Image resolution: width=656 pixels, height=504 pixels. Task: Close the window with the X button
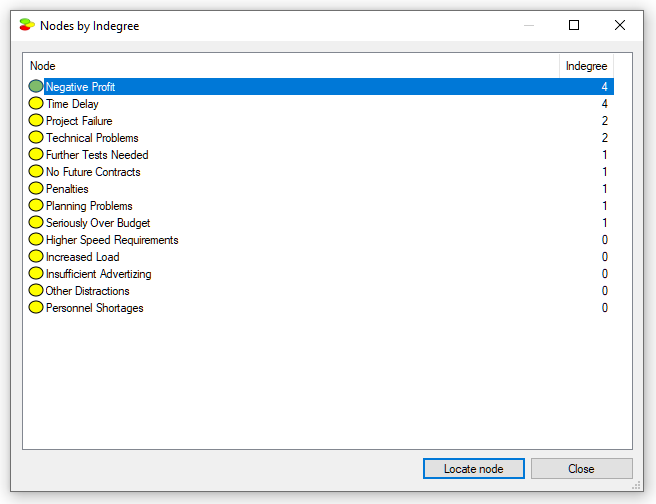click(620, 25)
